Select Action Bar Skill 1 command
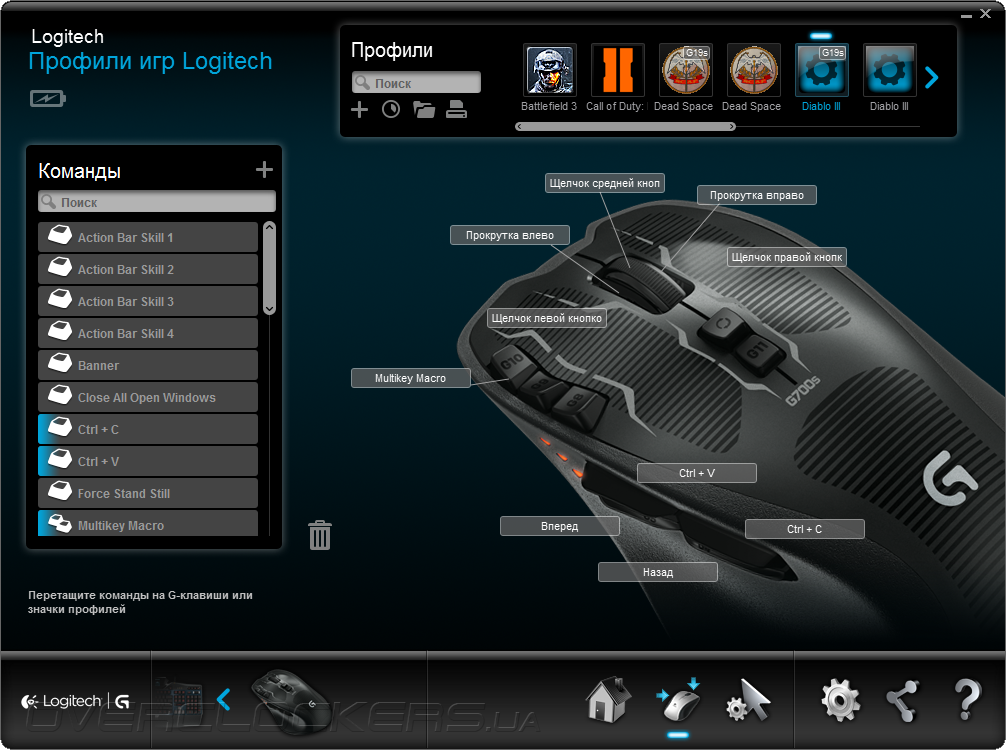 pos(148,237)
